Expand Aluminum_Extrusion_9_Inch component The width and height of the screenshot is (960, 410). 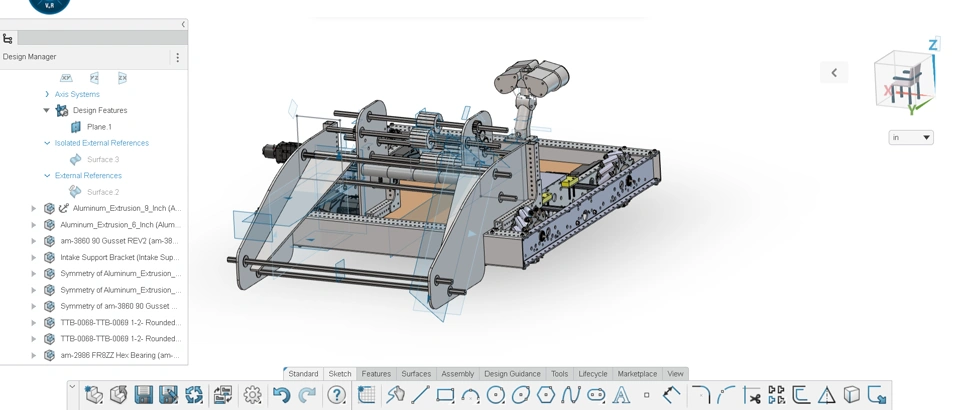click(34, 209)
